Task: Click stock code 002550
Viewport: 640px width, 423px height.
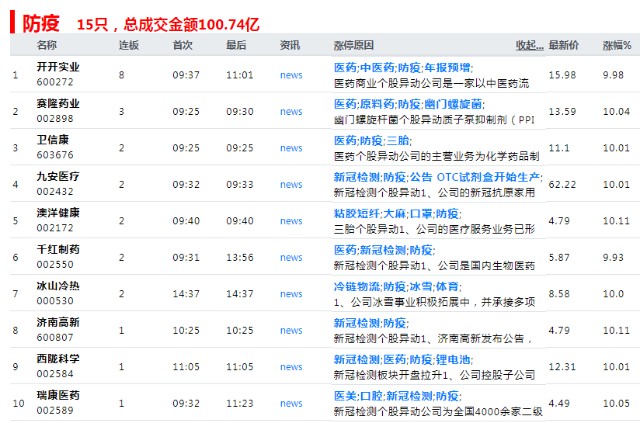Action: tap(55, 265)
